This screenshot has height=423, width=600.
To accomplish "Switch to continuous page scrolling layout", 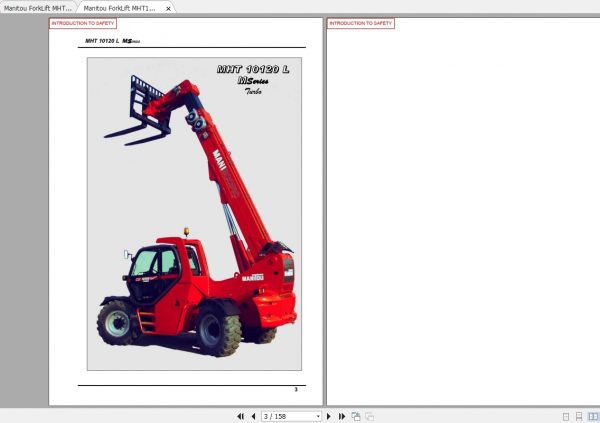I will (579, 416).
